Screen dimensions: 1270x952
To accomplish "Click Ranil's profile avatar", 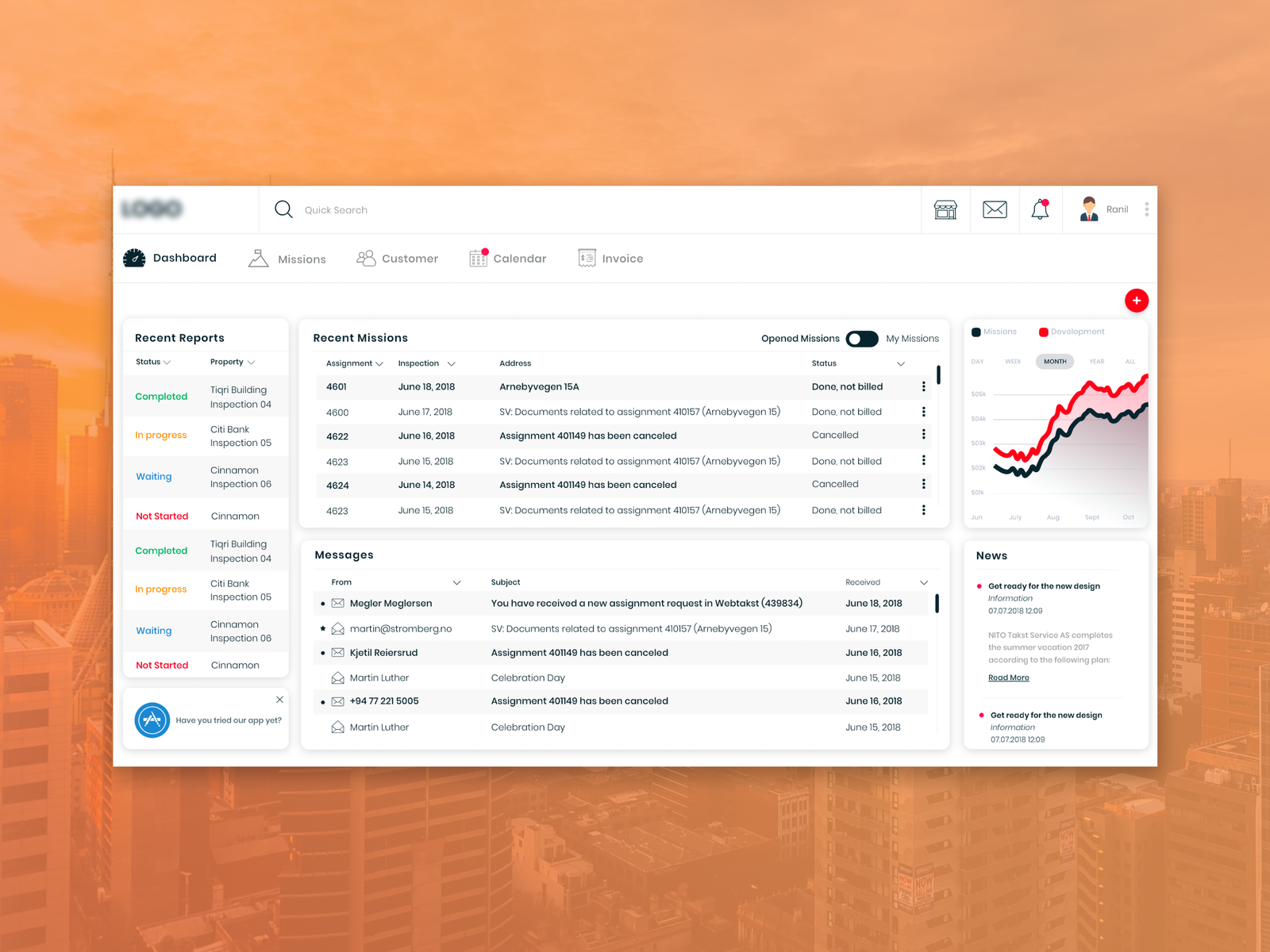I will (x=1088, y=209).
